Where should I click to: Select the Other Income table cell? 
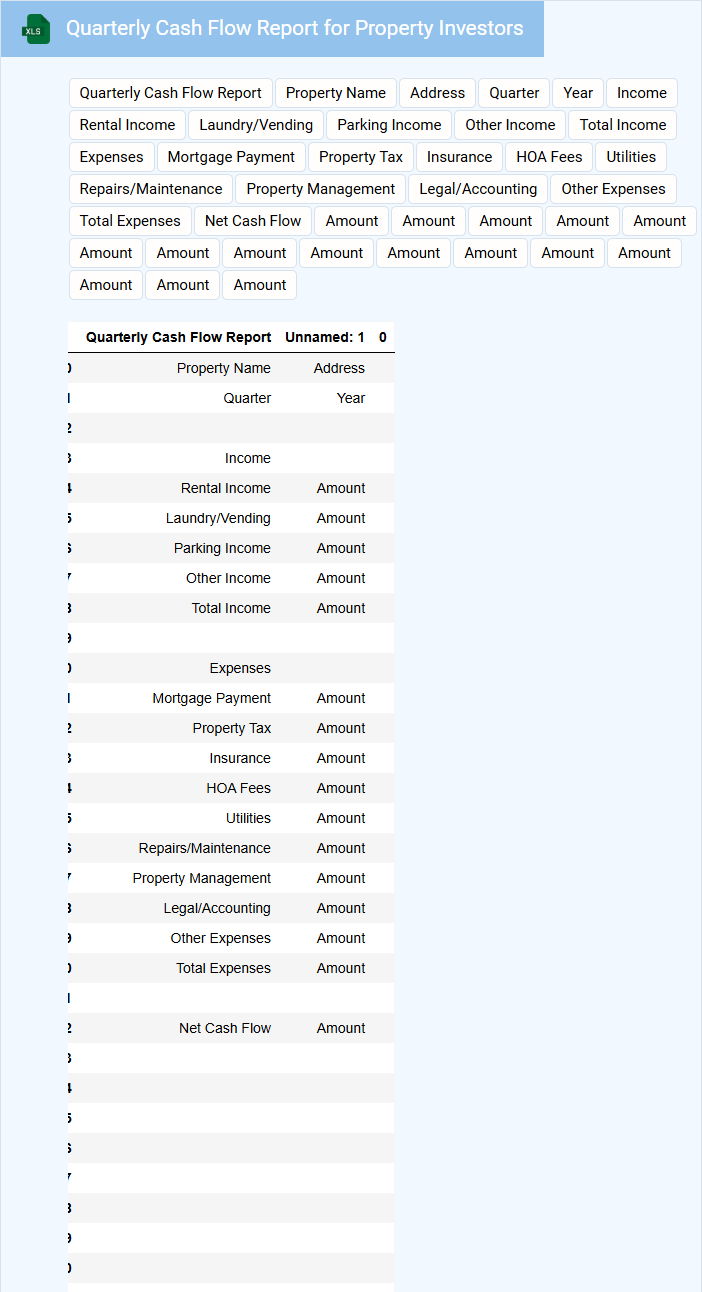coord(228,578)
